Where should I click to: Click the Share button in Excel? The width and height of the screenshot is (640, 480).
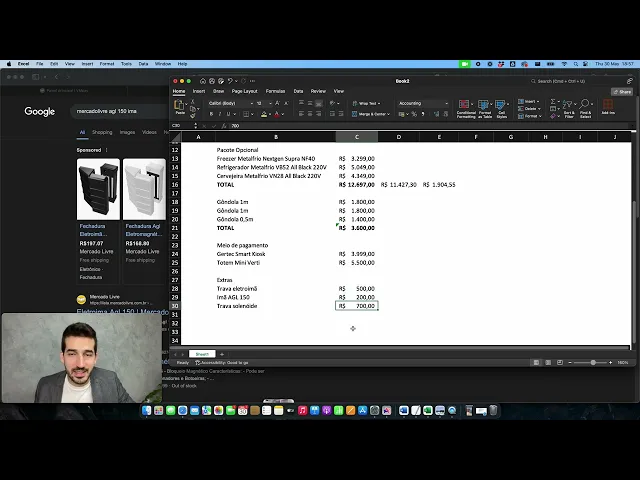[x=622, y=92]
